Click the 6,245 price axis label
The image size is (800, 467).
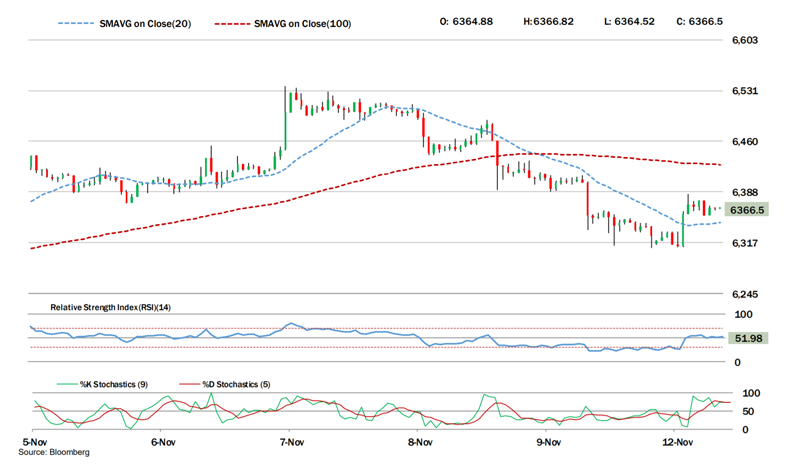coord(747,295)
